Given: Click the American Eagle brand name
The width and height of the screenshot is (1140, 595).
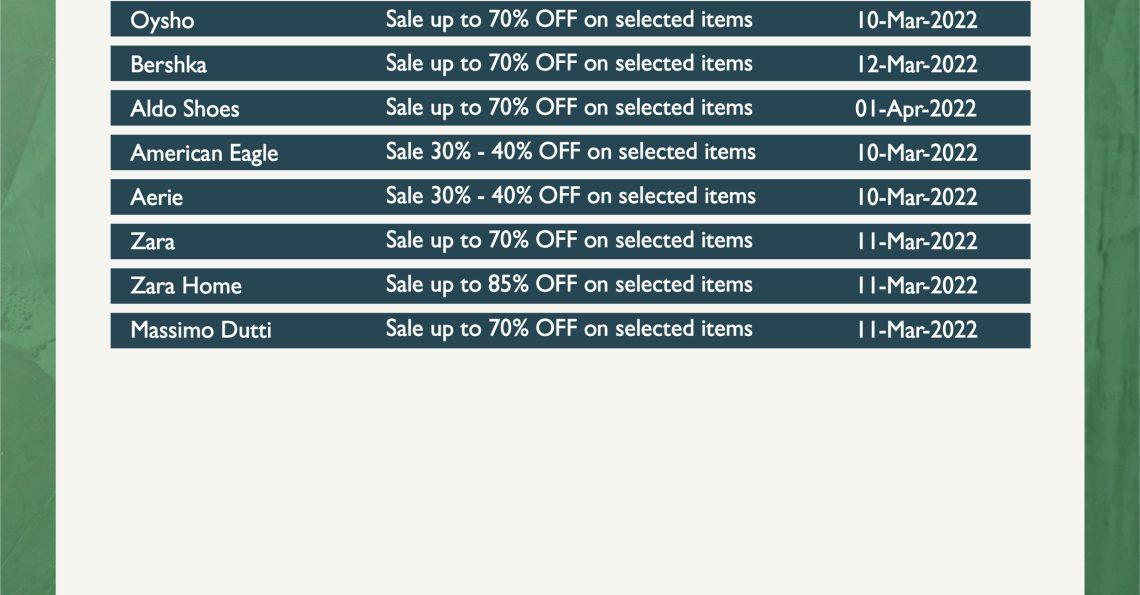Looking at the screenshot, I should [x=204, y=153].
